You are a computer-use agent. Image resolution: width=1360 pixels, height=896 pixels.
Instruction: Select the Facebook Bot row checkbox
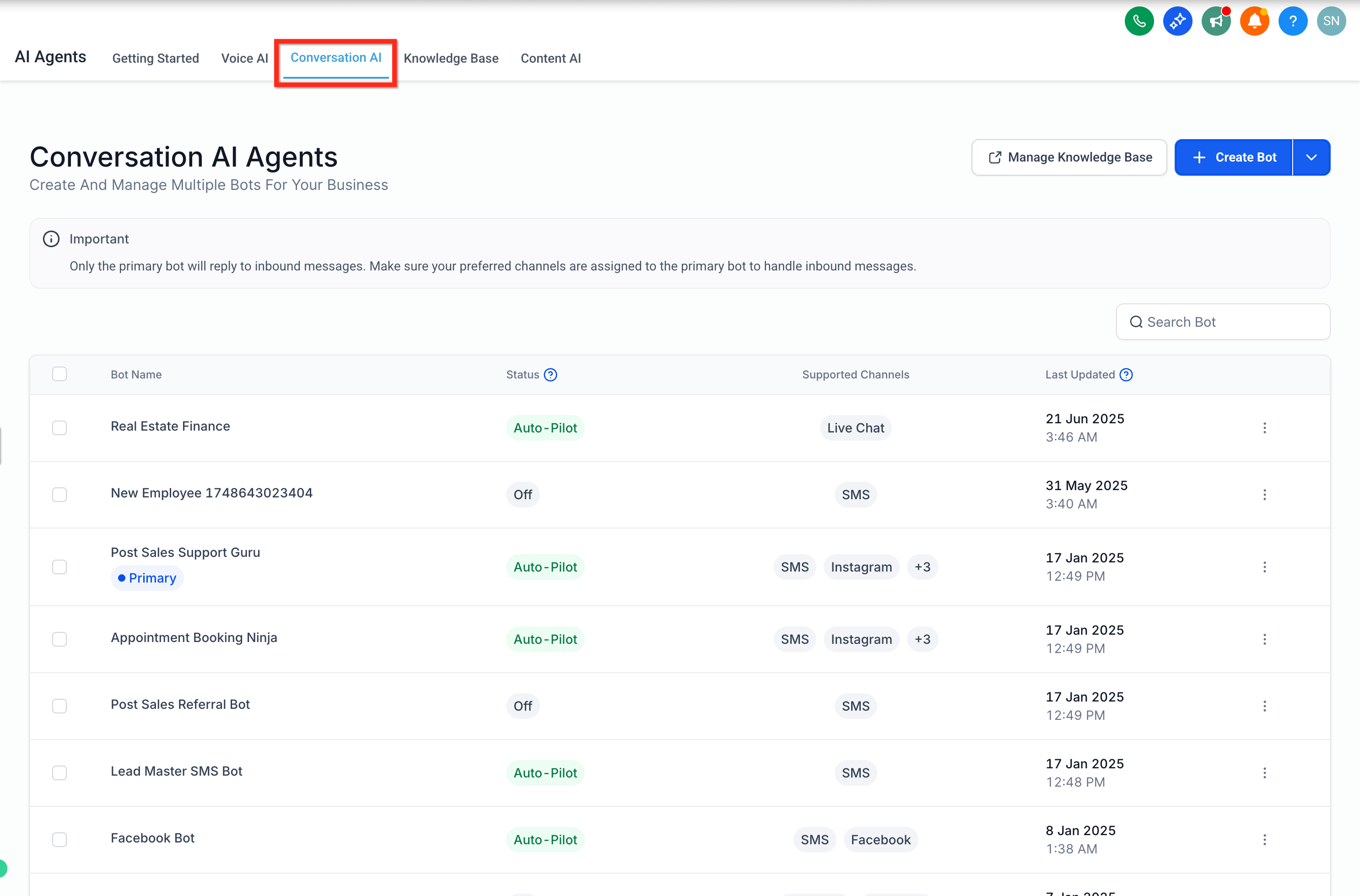click(59, 840)
